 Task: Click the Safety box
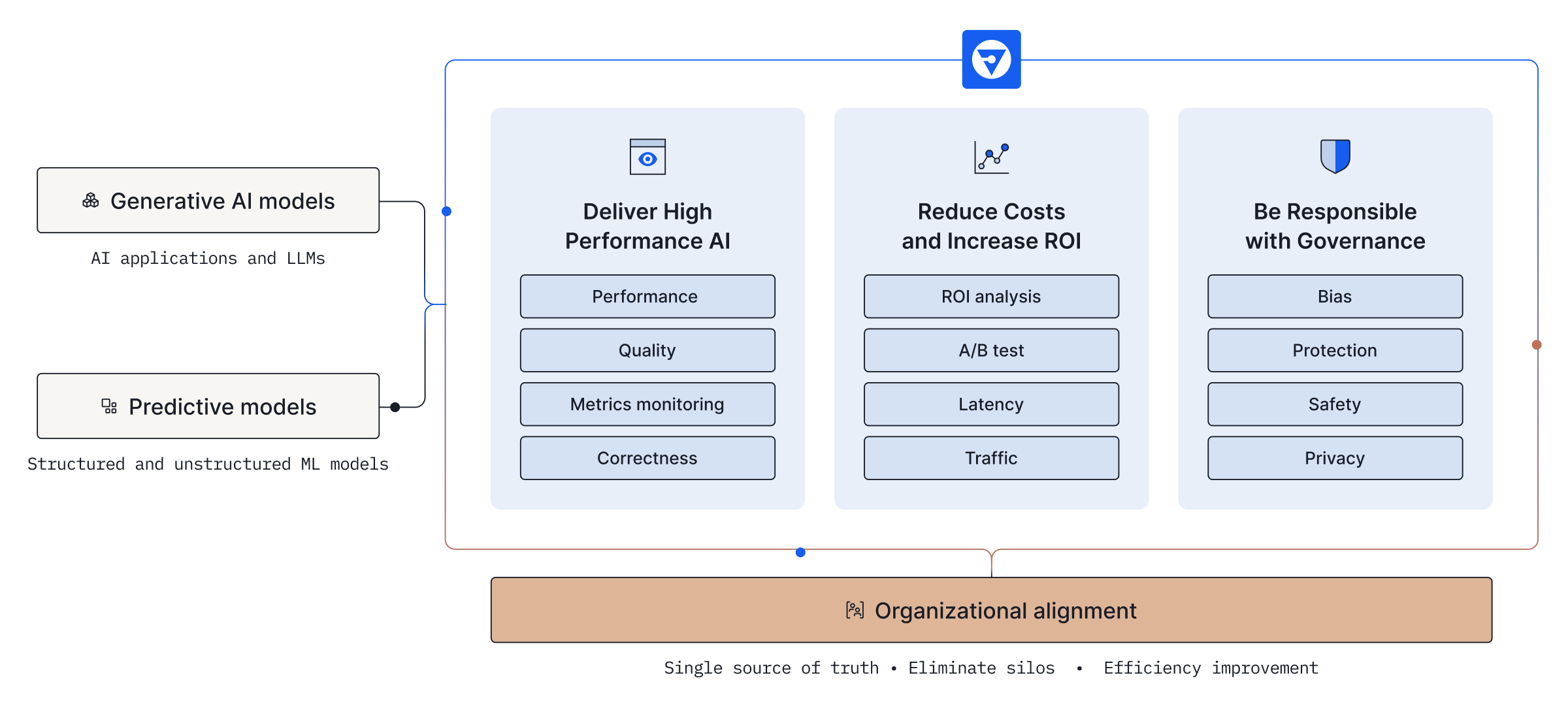pos(1335,404)
